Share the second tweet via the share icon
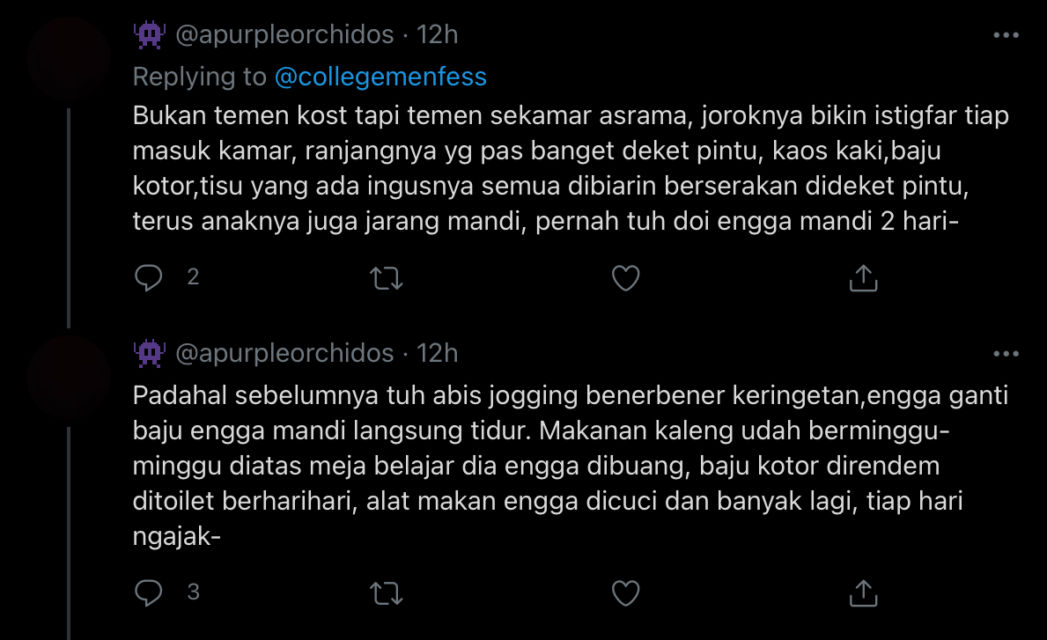Image resolution: width=1047 pixels, height=640 pixels. [862, 593]
